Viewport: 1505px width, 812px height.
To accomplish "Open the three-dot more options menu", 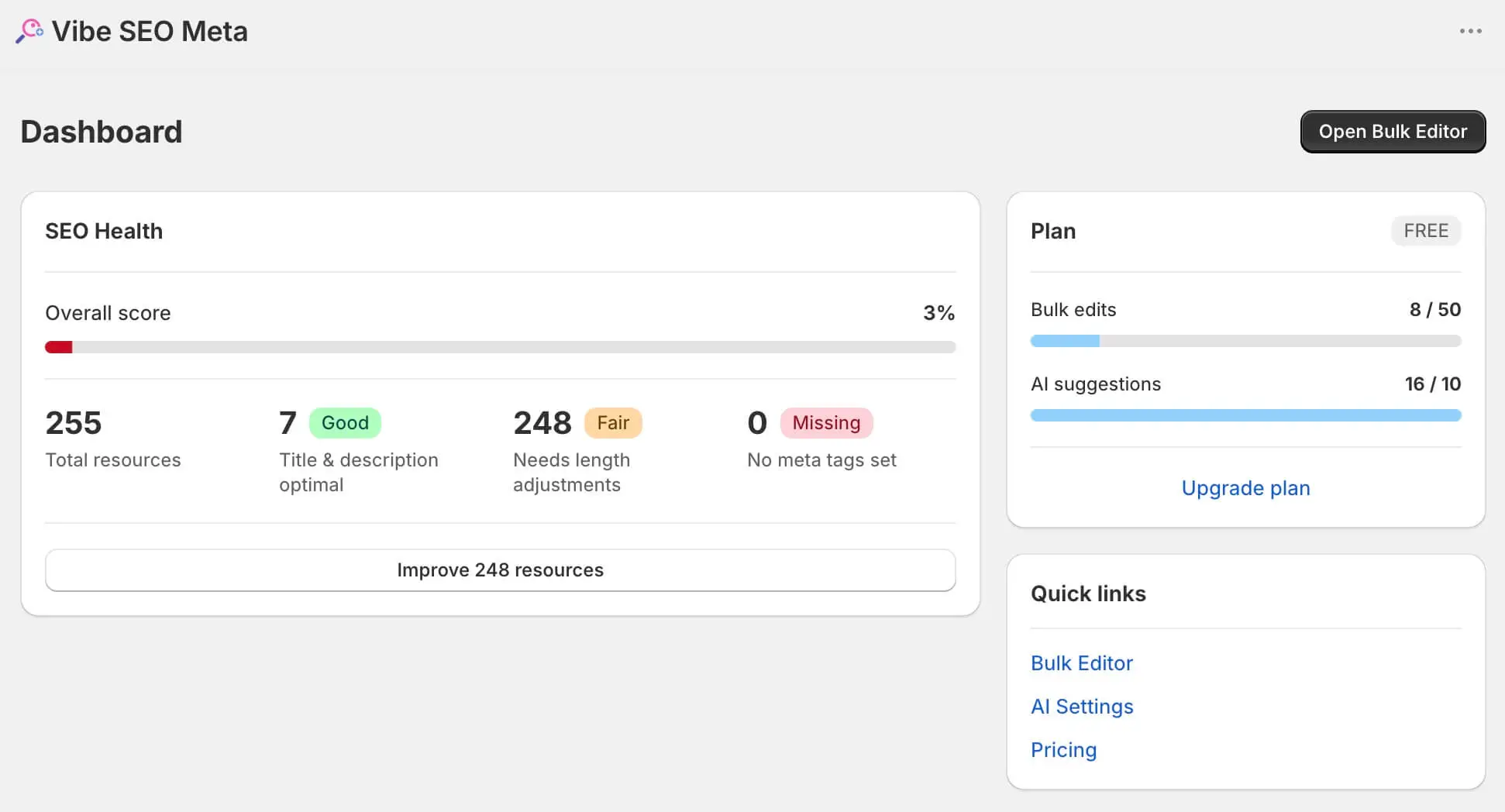I will pos(1470,31).
